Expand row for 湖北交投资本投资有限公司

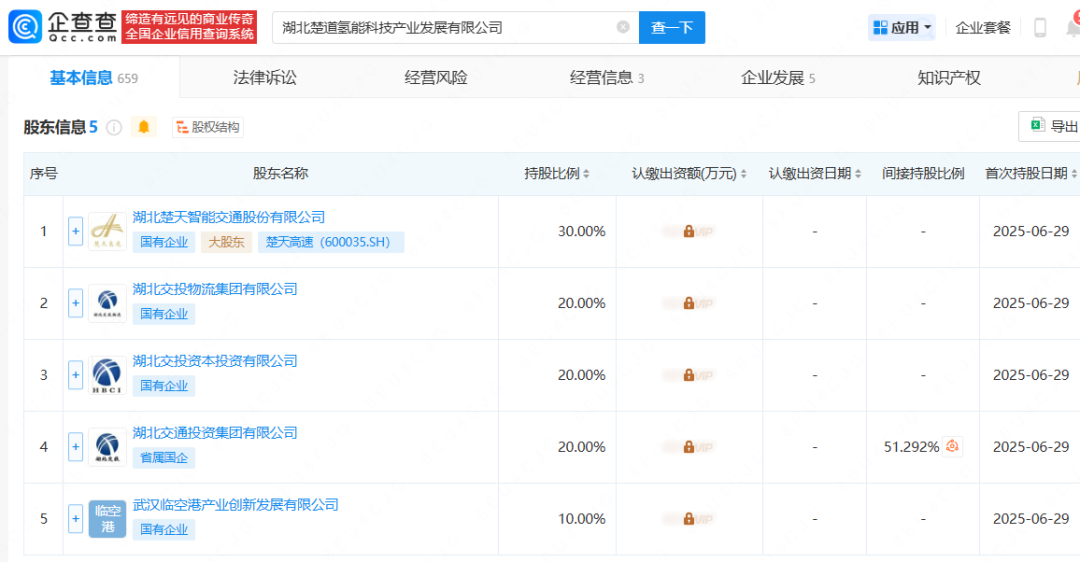(x=76, y=375)
